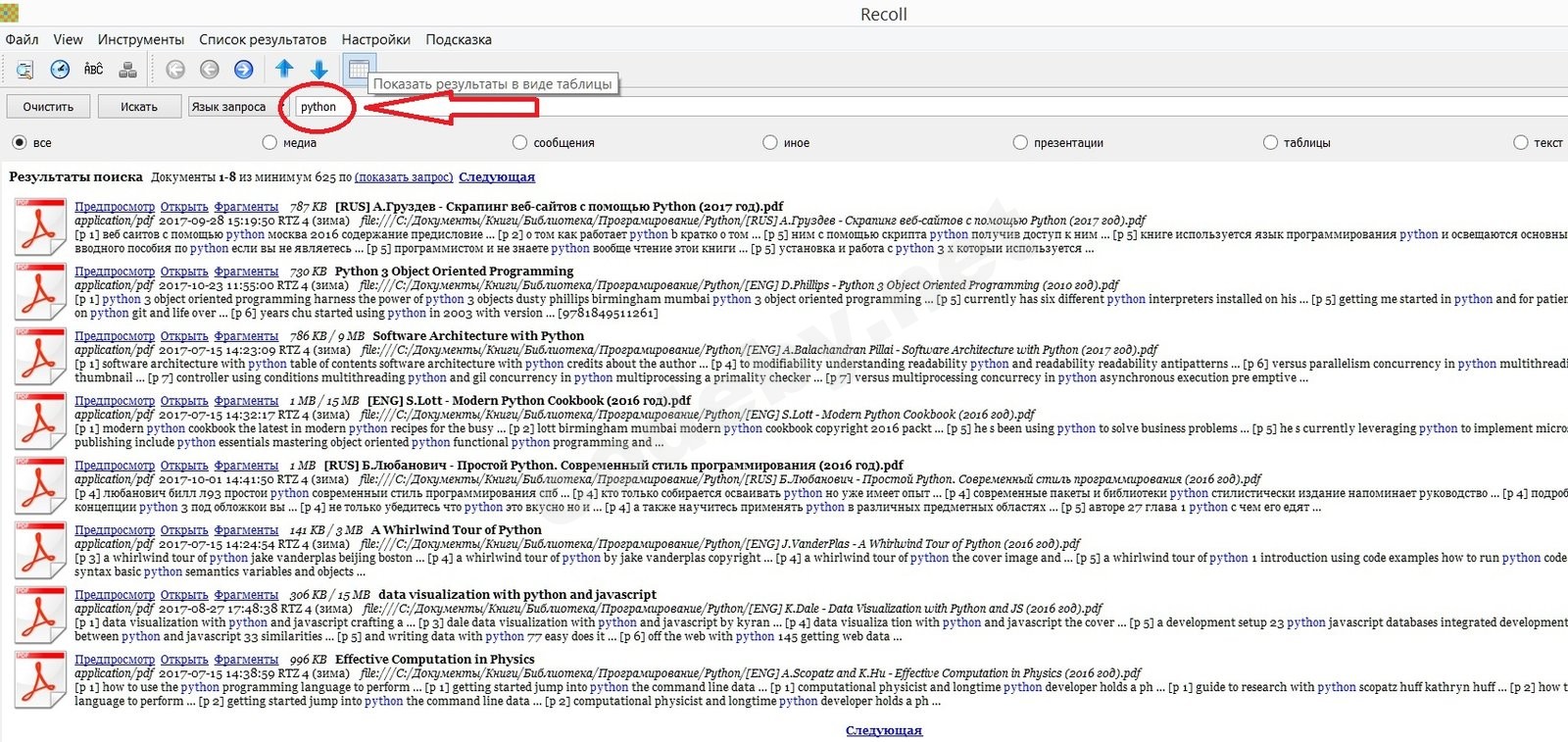Click Открыть for Software Architecture with Python
Viewport: 1568px width, 742px height.
pyautogui.click(x=184, y=336)
